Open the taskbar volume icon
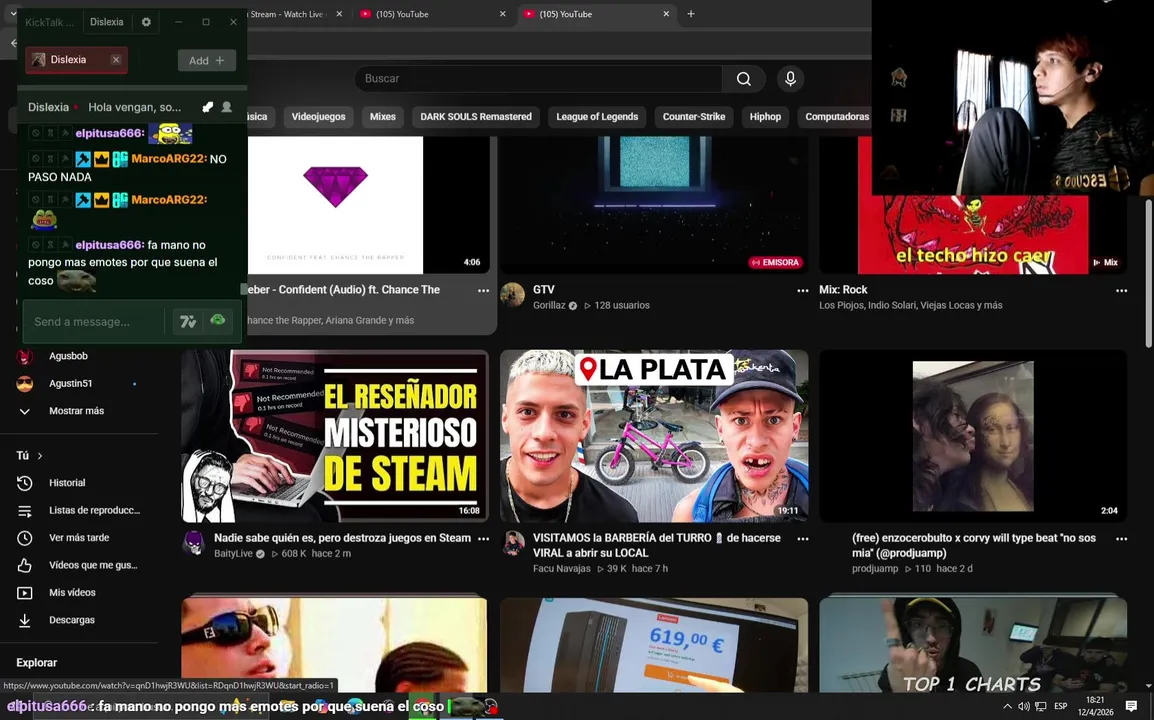 pyautogui.click(x=1024, y=706)
